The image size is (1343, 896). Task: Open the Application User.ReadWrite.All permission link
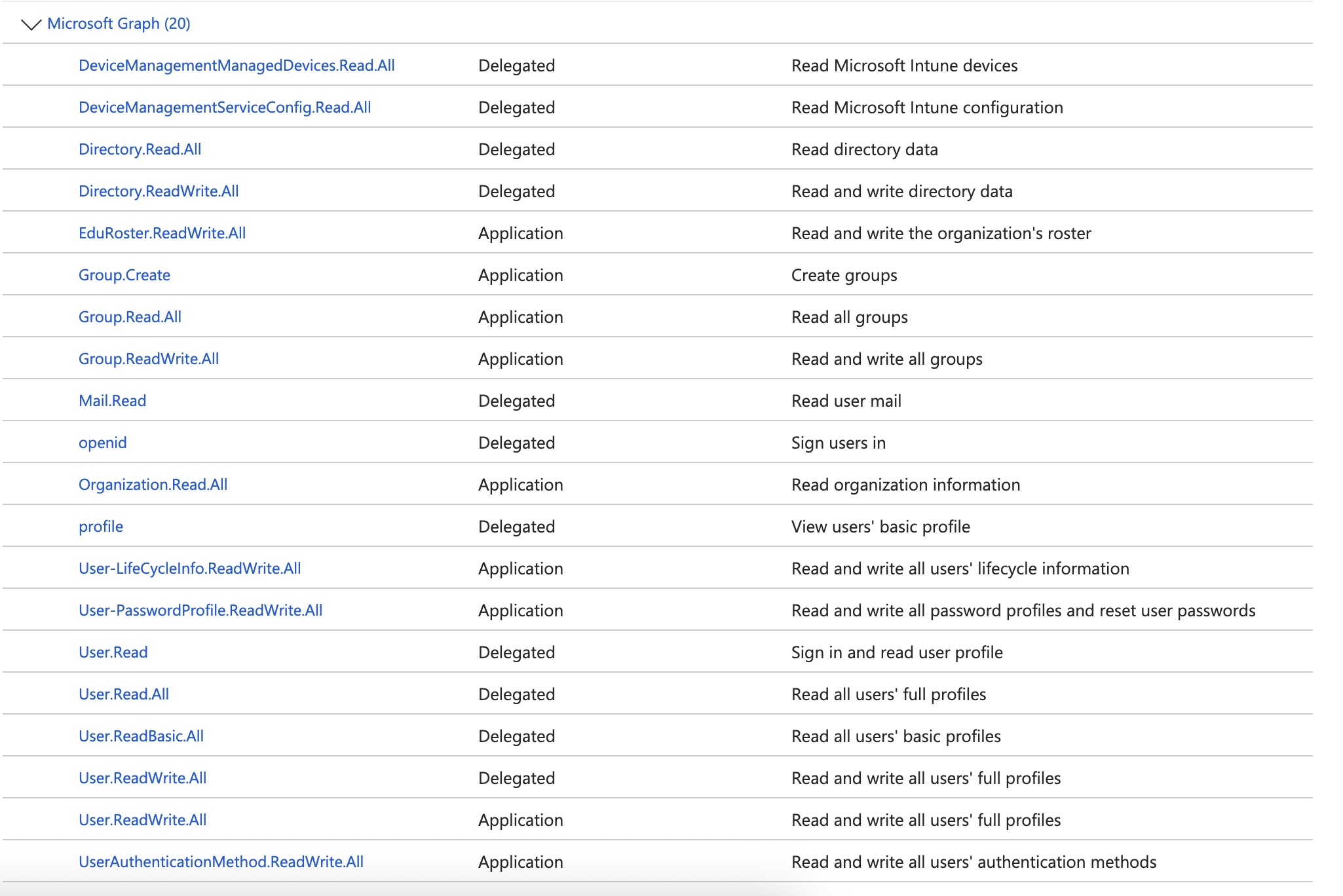point(142,820)
